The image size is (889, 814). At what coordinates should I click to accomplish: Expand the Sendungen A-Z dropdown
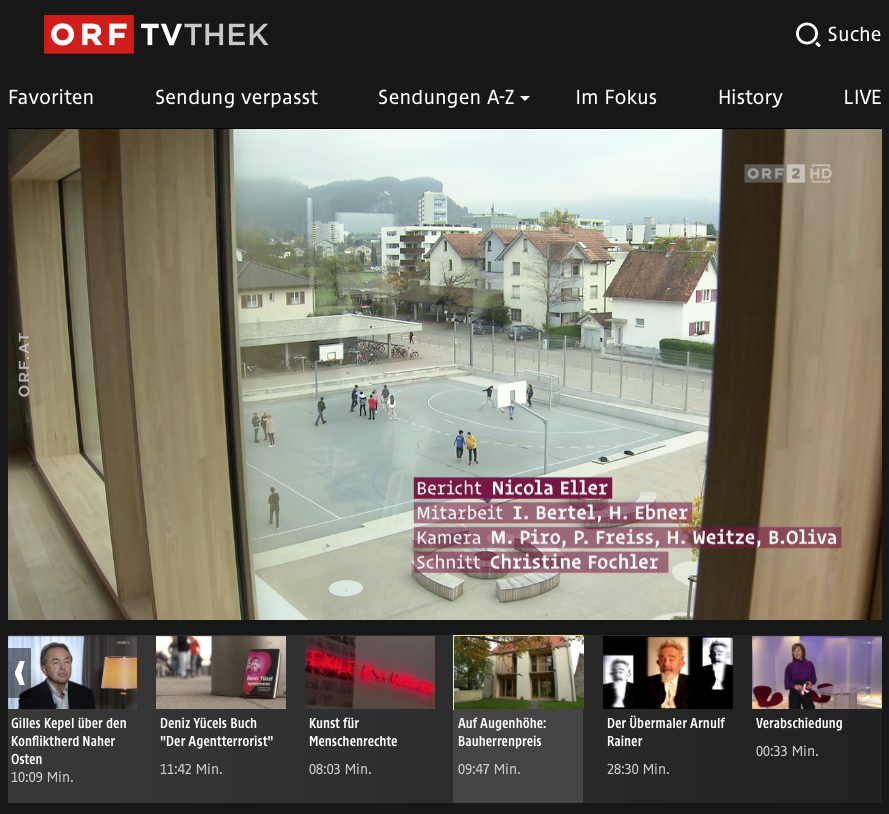click(453, 97)
